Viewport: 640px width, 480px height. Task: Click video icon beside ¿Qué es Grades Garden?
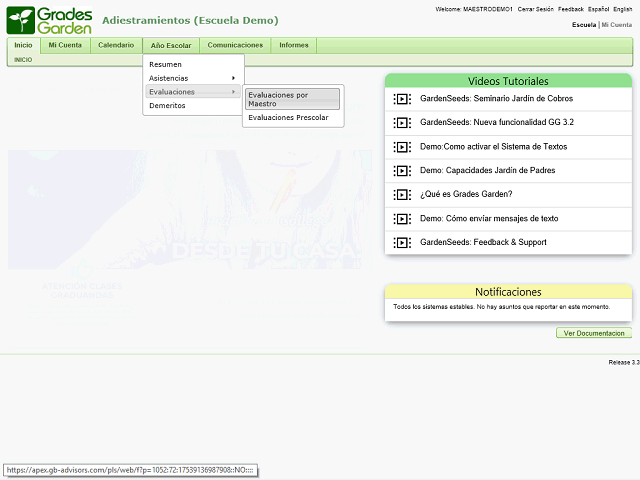pyautogui.click(x=402, y=195)
